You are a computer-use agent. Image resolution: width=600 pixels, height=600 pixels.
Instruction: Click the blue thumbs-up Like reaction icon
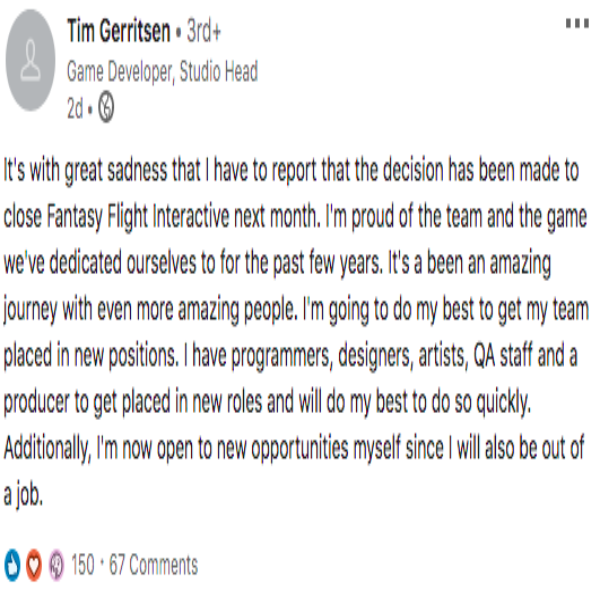(x=13, y=565)
